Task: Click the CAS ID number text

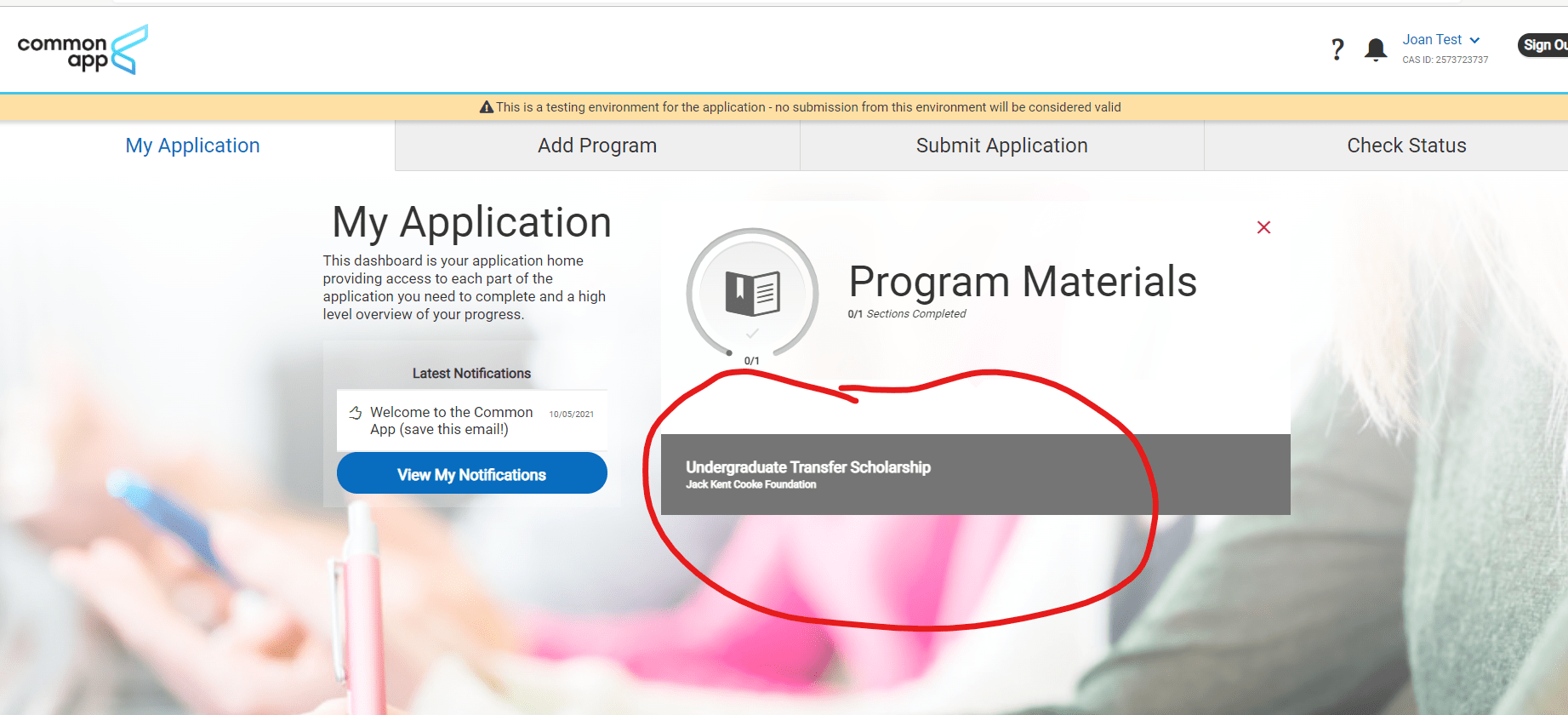Action: pyautogui.click(x=1445, y=60)
